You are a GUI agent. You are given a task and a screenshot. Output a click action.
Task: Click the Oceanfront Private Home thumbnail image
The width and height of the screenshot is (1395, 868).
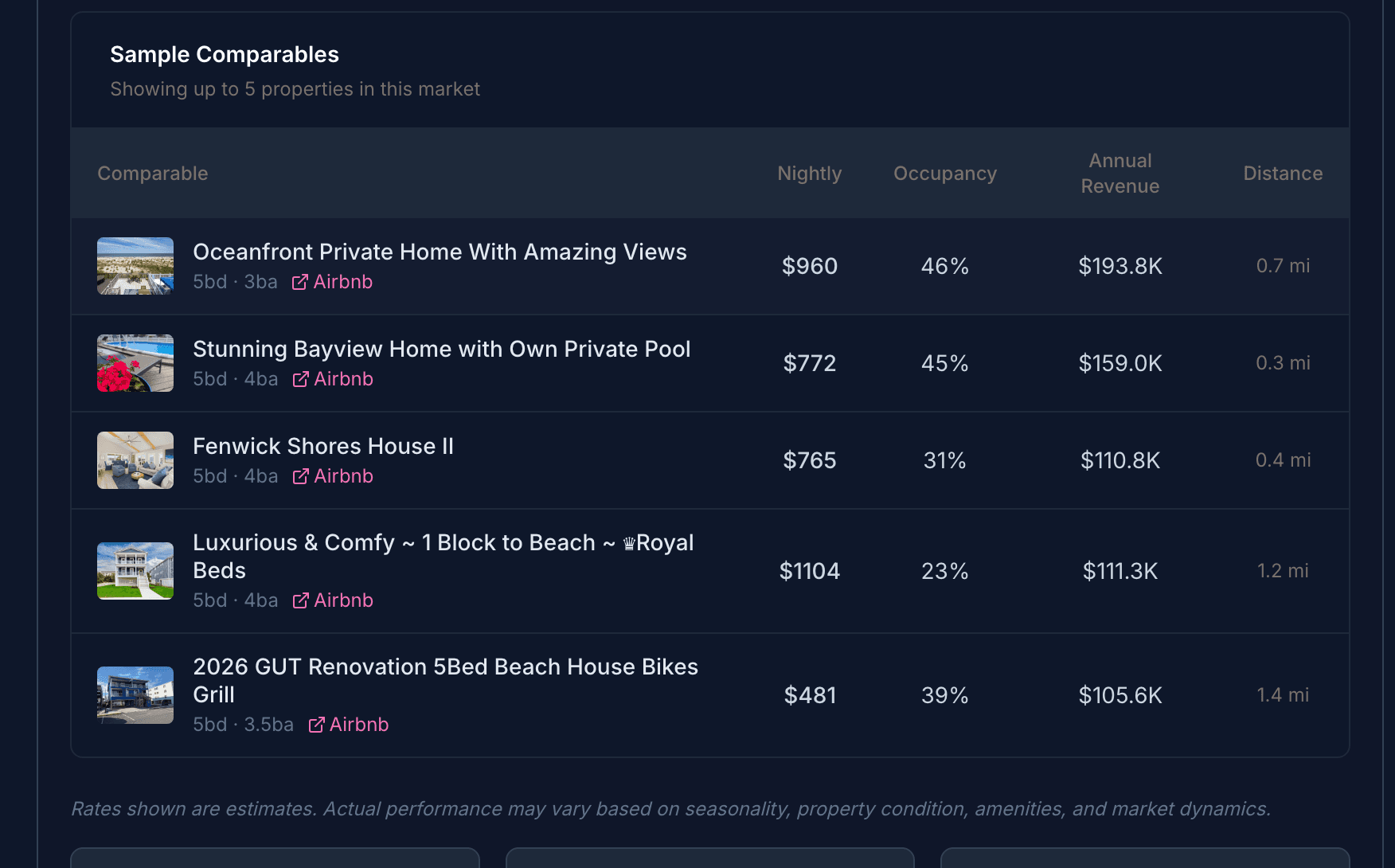pos(135,266)
